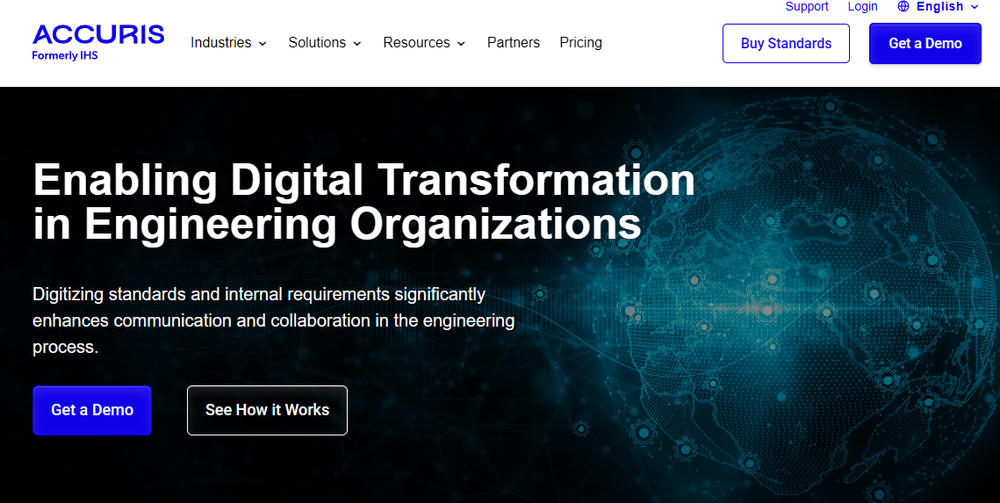Click the Formerly IHS tagline
The image size is (1000, 503).
(x=65, y=55)
